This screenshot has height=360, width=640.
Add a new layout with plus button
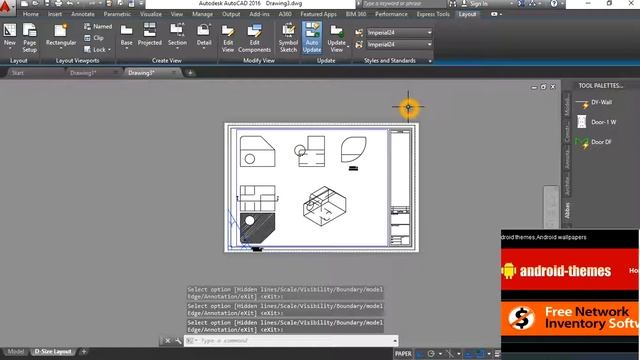[x=84, y=351]
